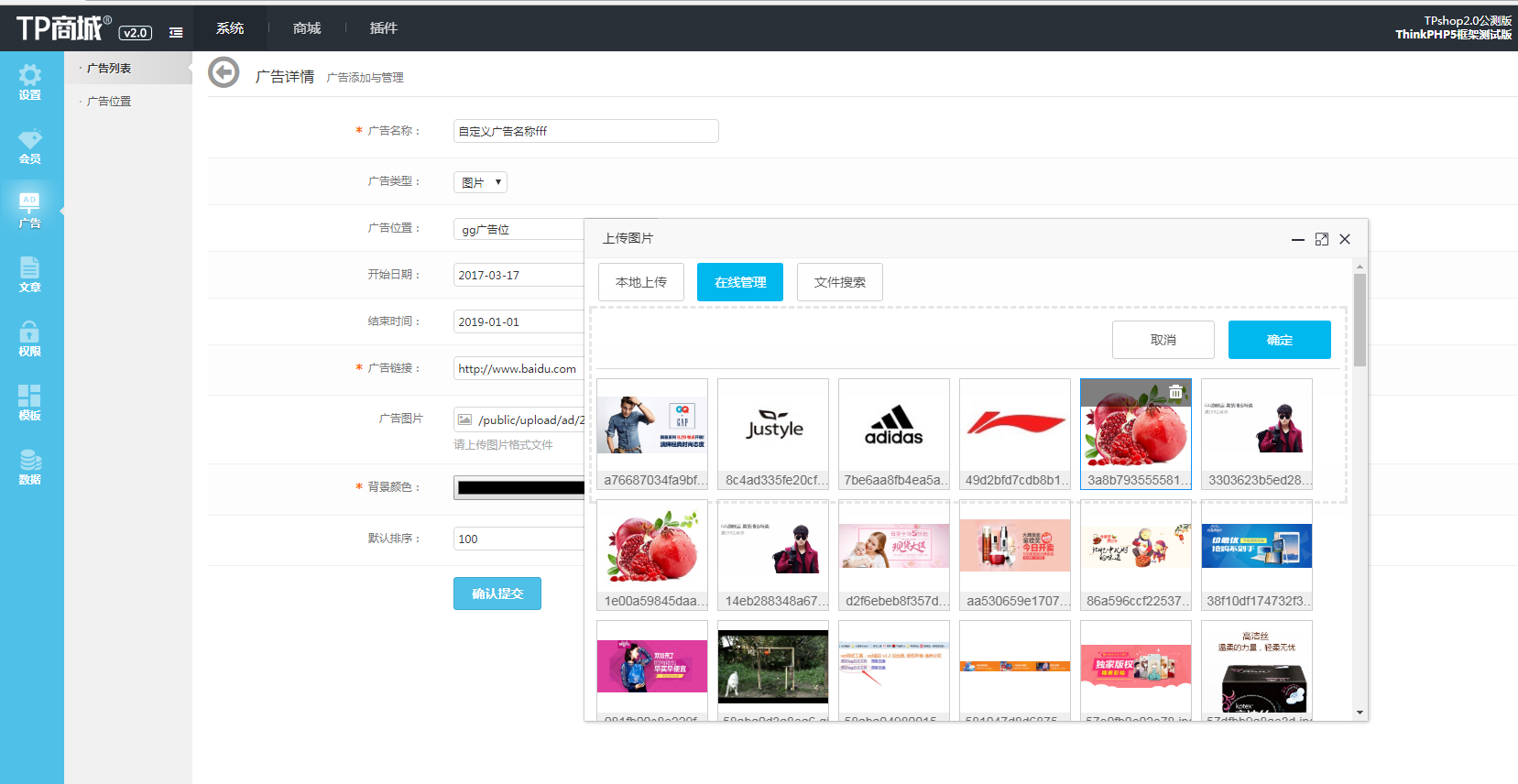Open the 会员 members sidebar icon

tap(30, 147)
